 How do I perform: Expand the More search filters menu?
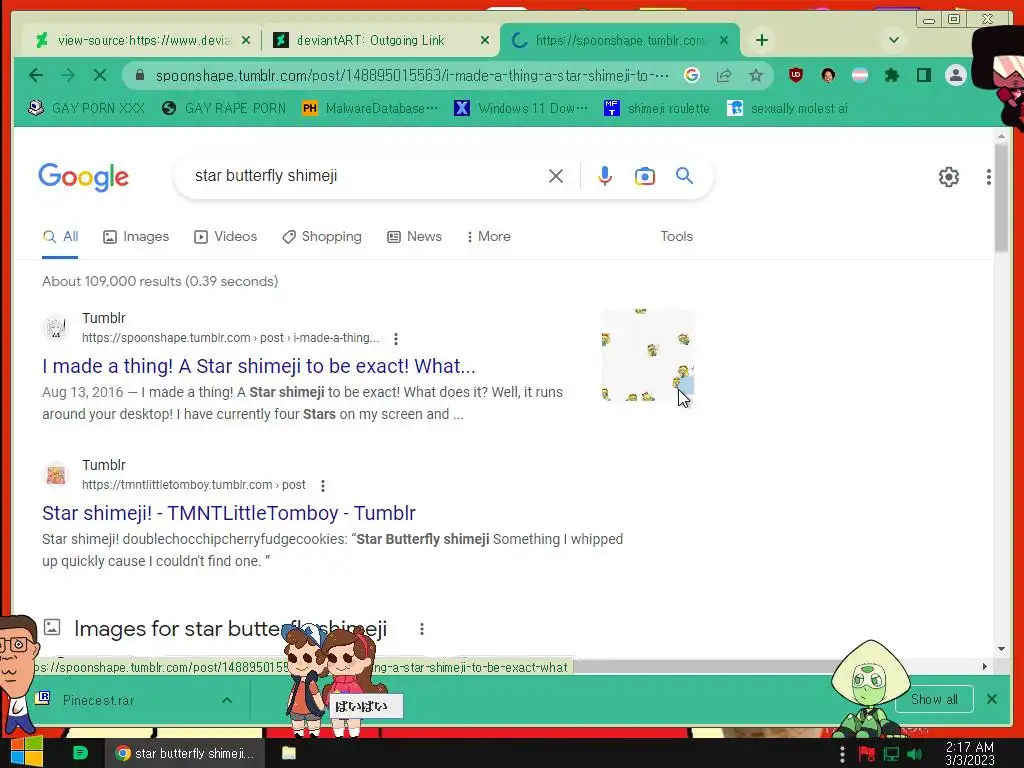click(488, 237)
